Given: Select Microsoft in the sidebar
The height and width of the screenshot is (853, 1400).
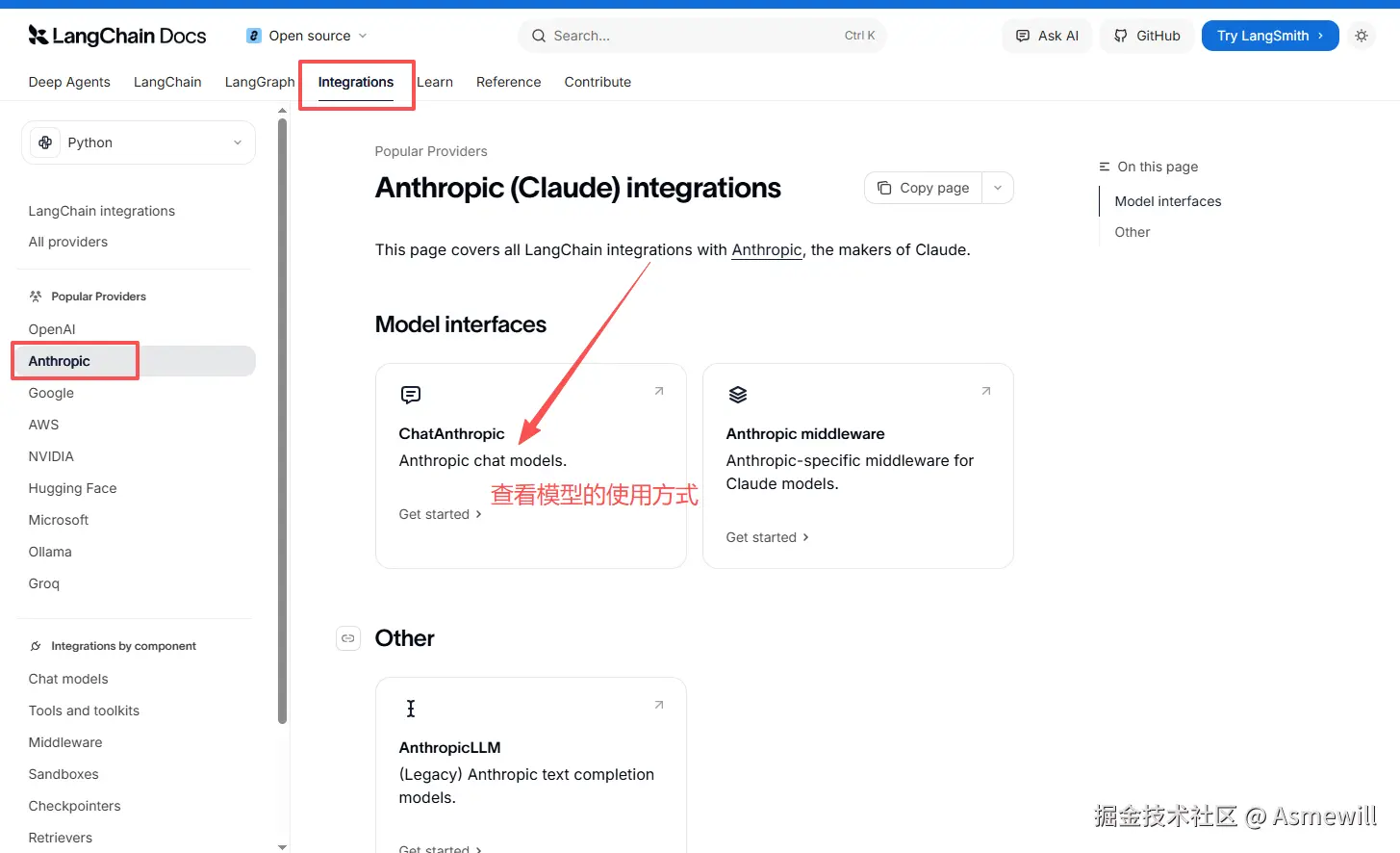Looking at the screenshot, I should coord(59,520).
